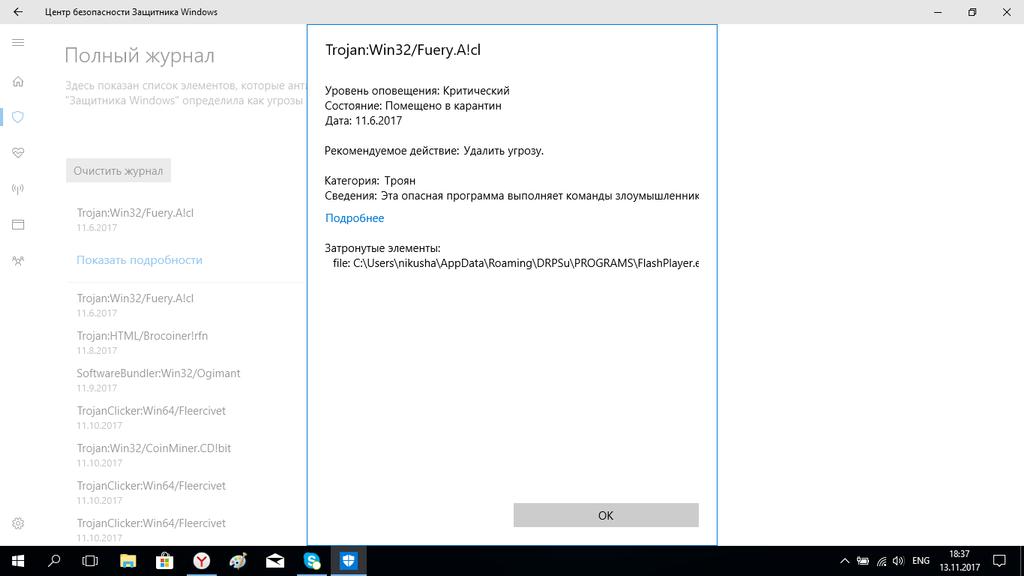Open the paint palette app on taskbar
The image size is (1024, 576).
tap(238, 561)
